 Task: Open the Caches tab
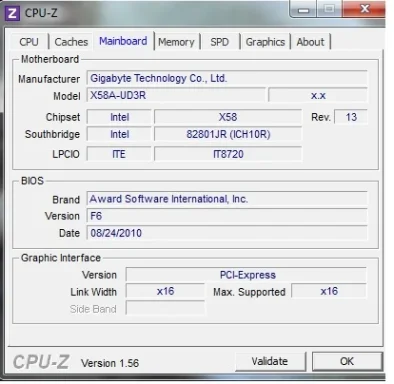point(71,42)
